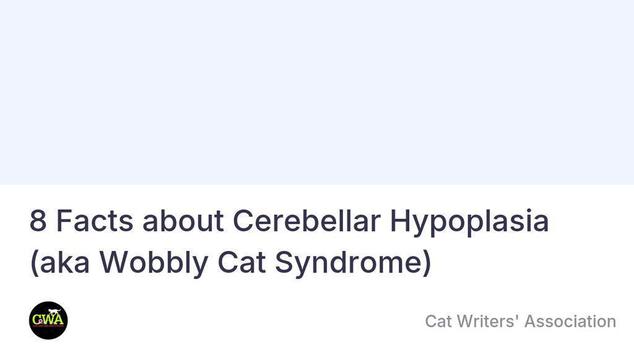
Task: Click the CWA round logo icon
Action: point(49,321)
